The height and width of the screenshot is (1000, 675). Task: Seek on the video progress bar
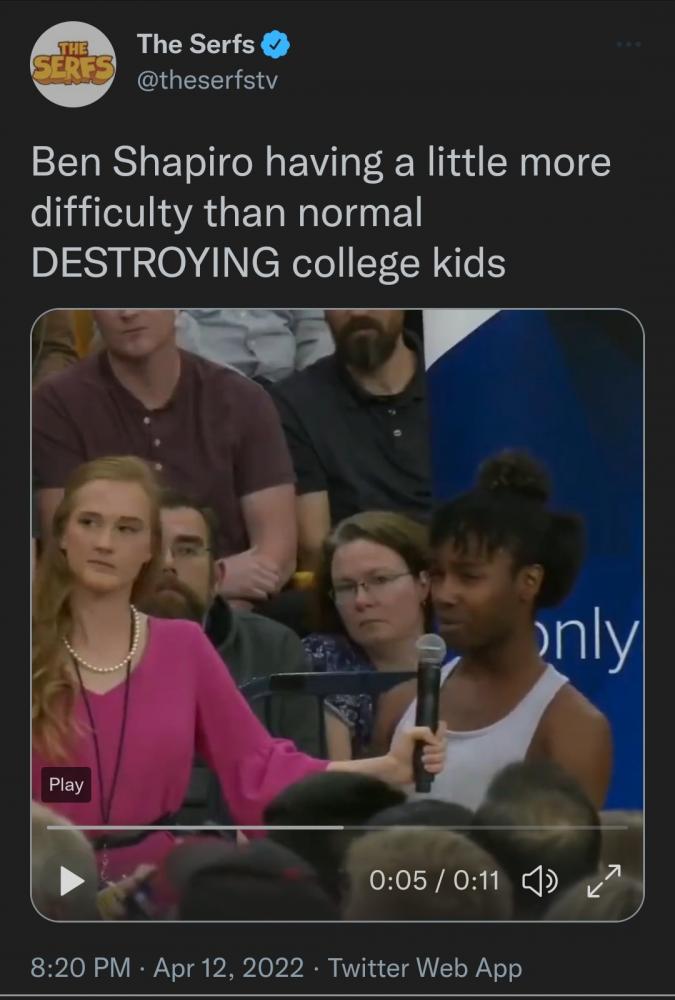tap(338, 827)
